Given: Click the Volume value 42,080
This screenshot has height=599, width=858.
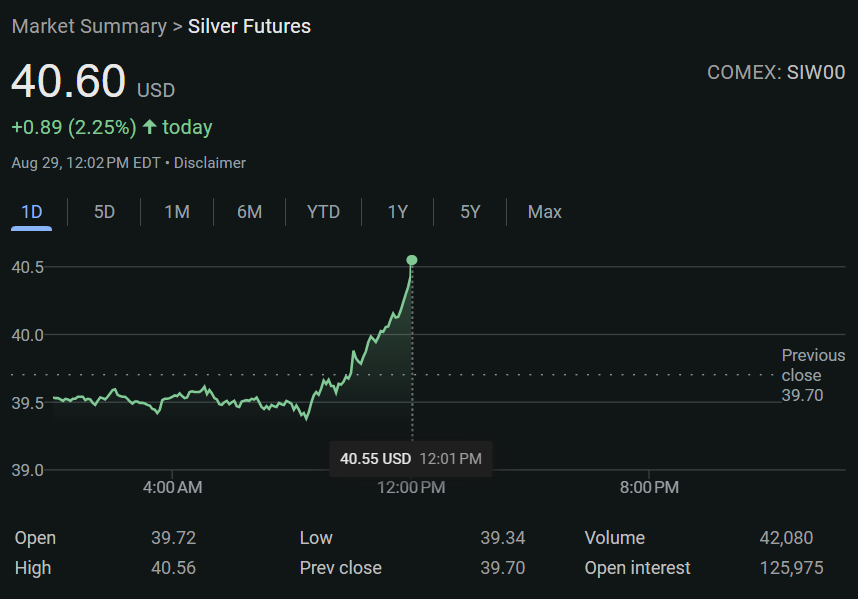Looking at the screenshot, I should pyautogui.click(x=786, y=538).
